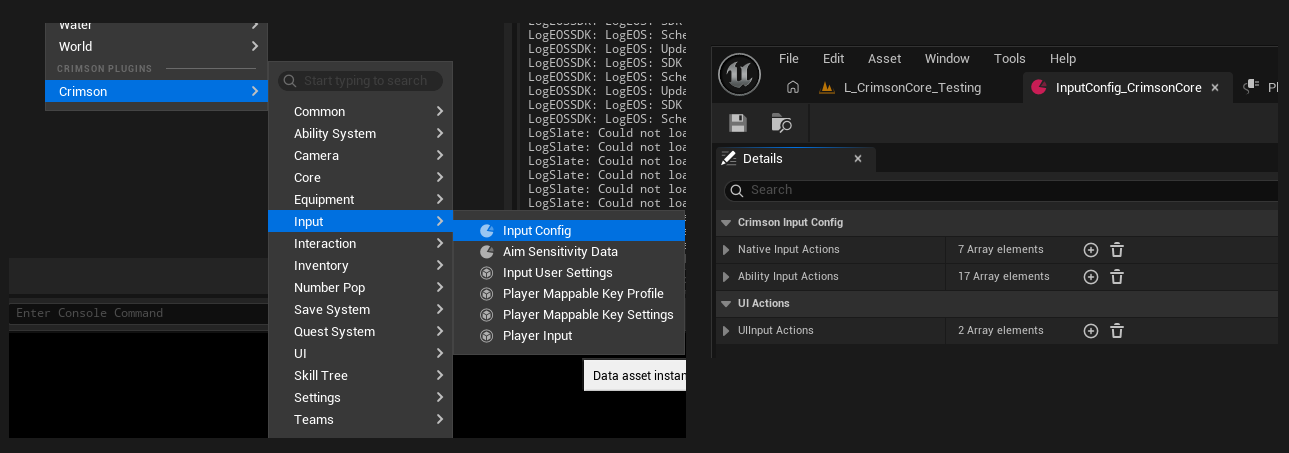Select the InputConfig_CrimsonCore tab
The image size is (1289, 453).
point(1128,87)
